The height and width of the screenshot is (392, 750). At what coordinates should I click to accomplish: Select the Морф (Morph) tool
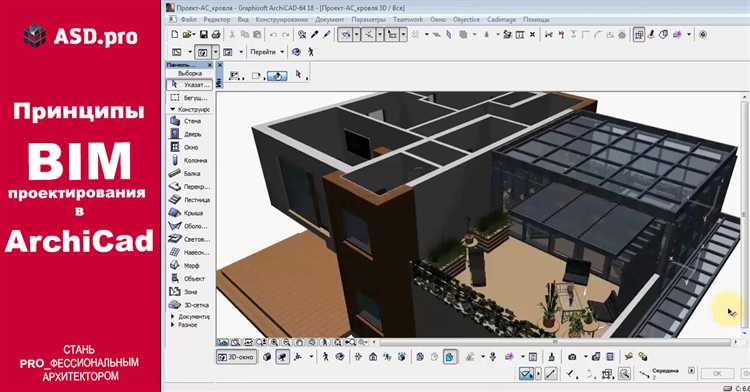click(x=189, y=265)
